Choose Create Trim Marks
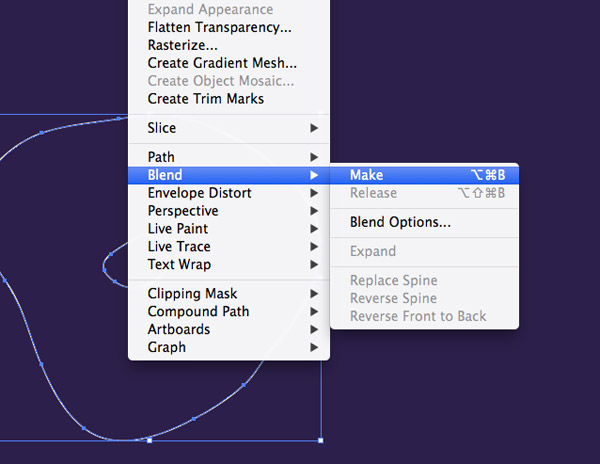The height and width of the screenshot is (464, 600). coord(205,99)
